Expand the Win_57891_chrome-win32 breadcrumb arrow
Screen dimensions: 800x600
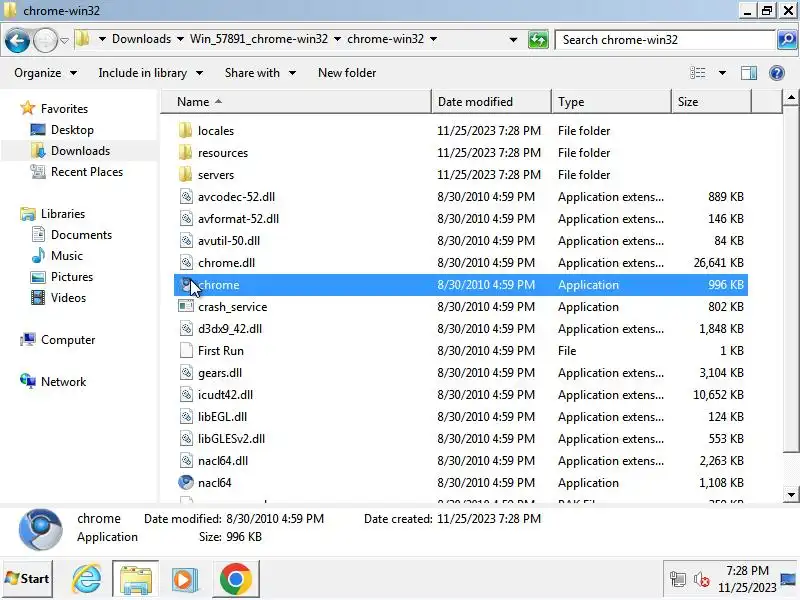coord(337,39)
